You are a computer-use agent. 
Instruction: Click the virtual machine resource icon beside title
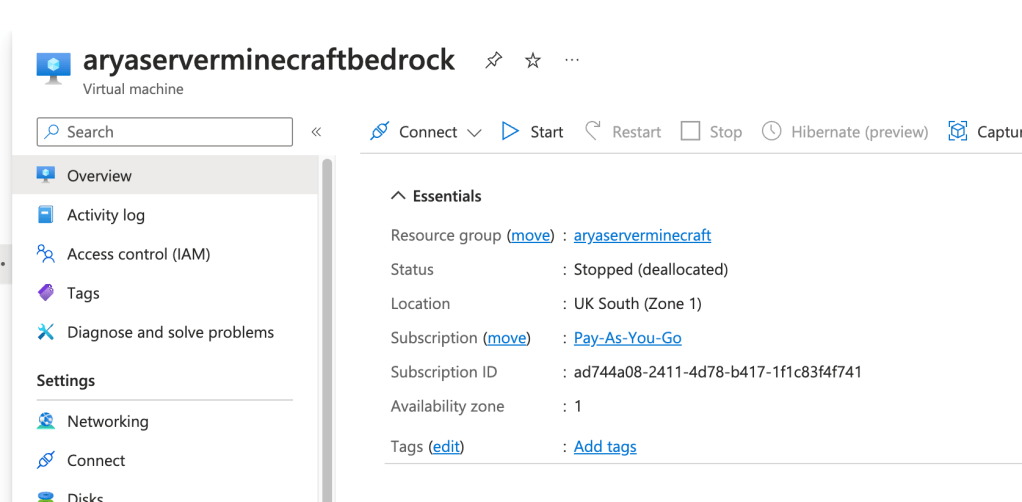click(x=53, y=69)
